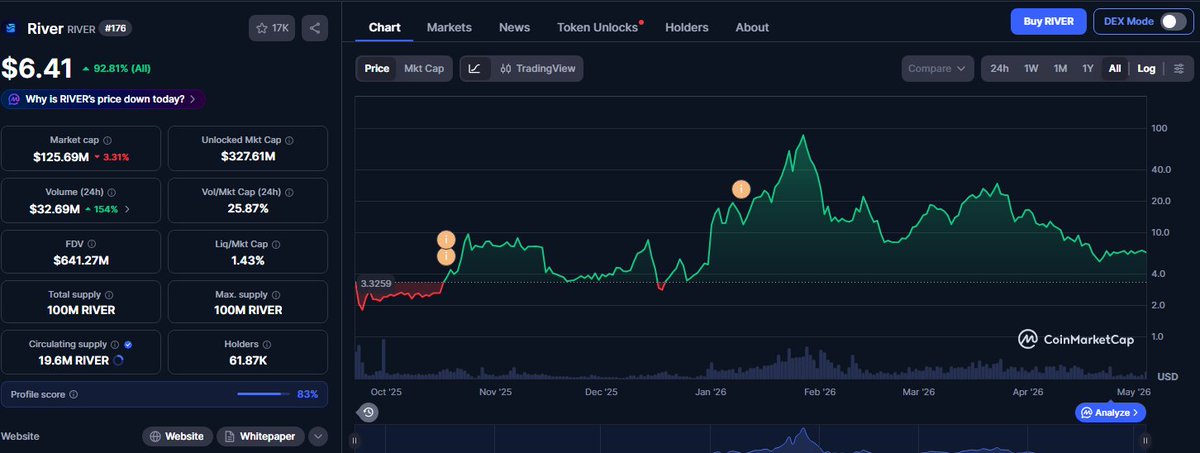
Task: Click the Buy RIVER button
Action: tap(1048, 21)
